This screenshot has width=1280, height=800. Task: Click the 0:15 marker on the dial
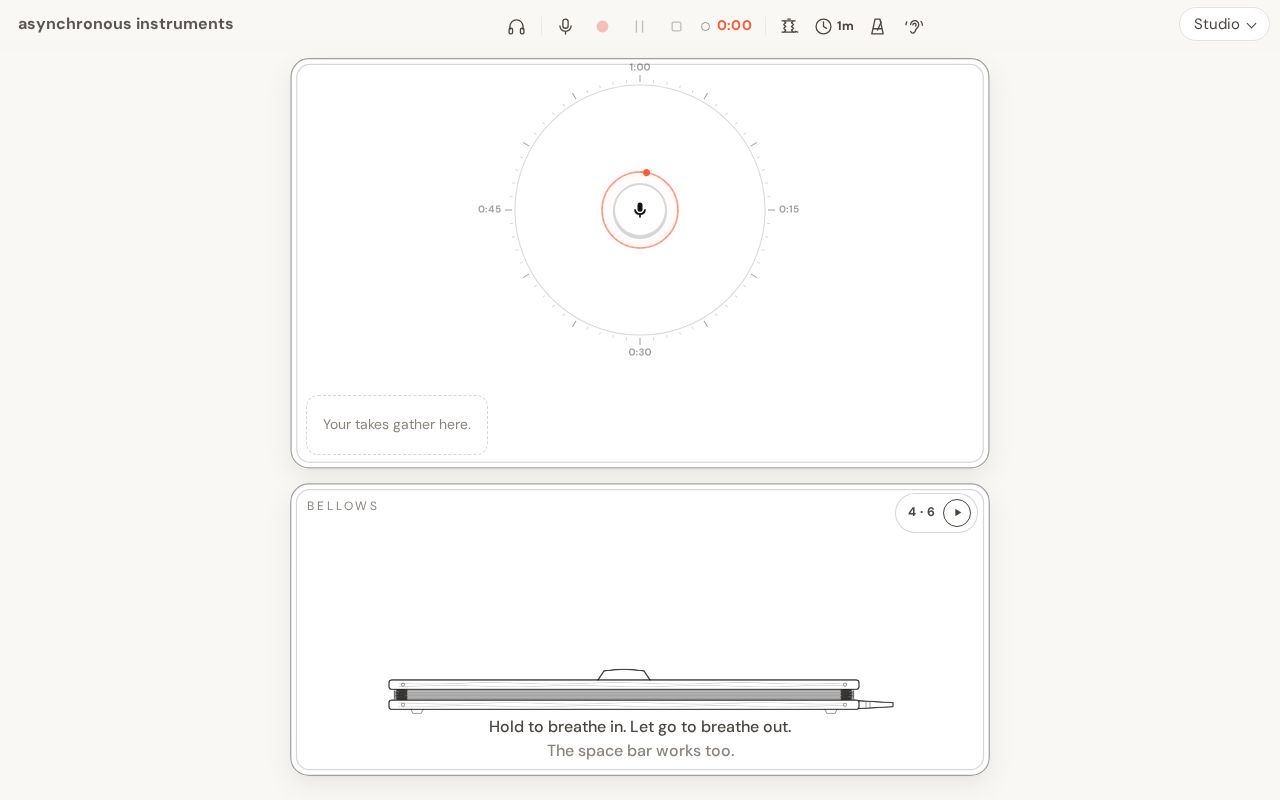[789, 209]
